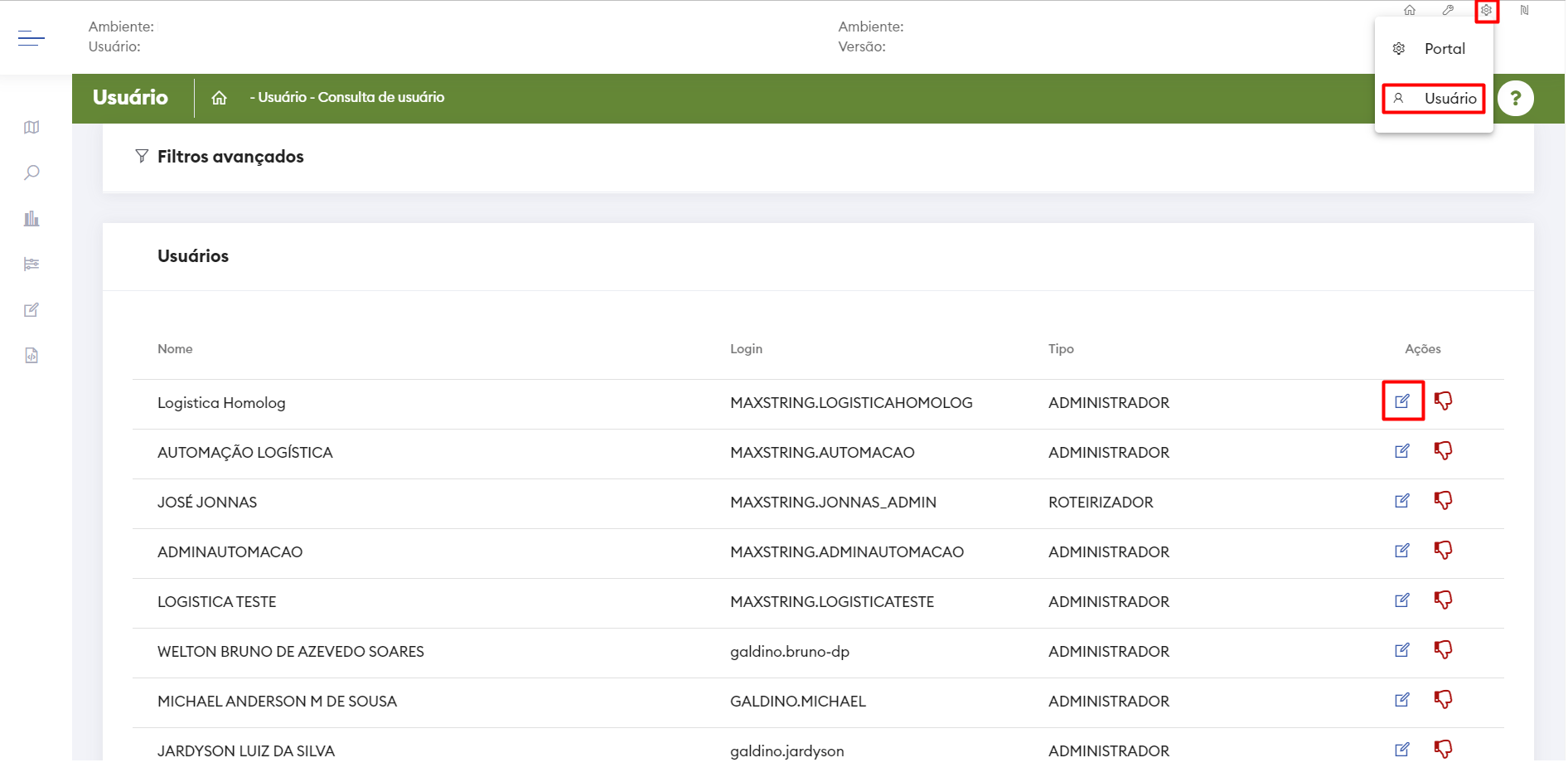Open the green question mark help button

1515,99
